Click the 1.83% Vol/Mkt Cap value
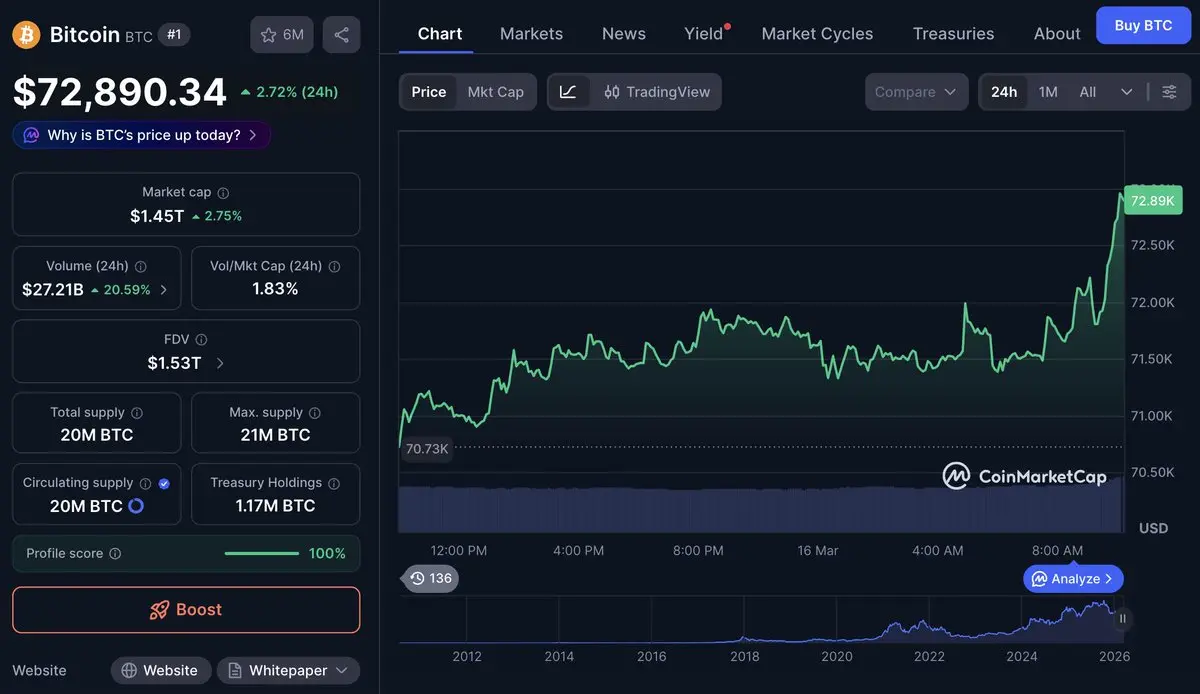Screen dimensions: 1200x694 (x=275, y=289)
